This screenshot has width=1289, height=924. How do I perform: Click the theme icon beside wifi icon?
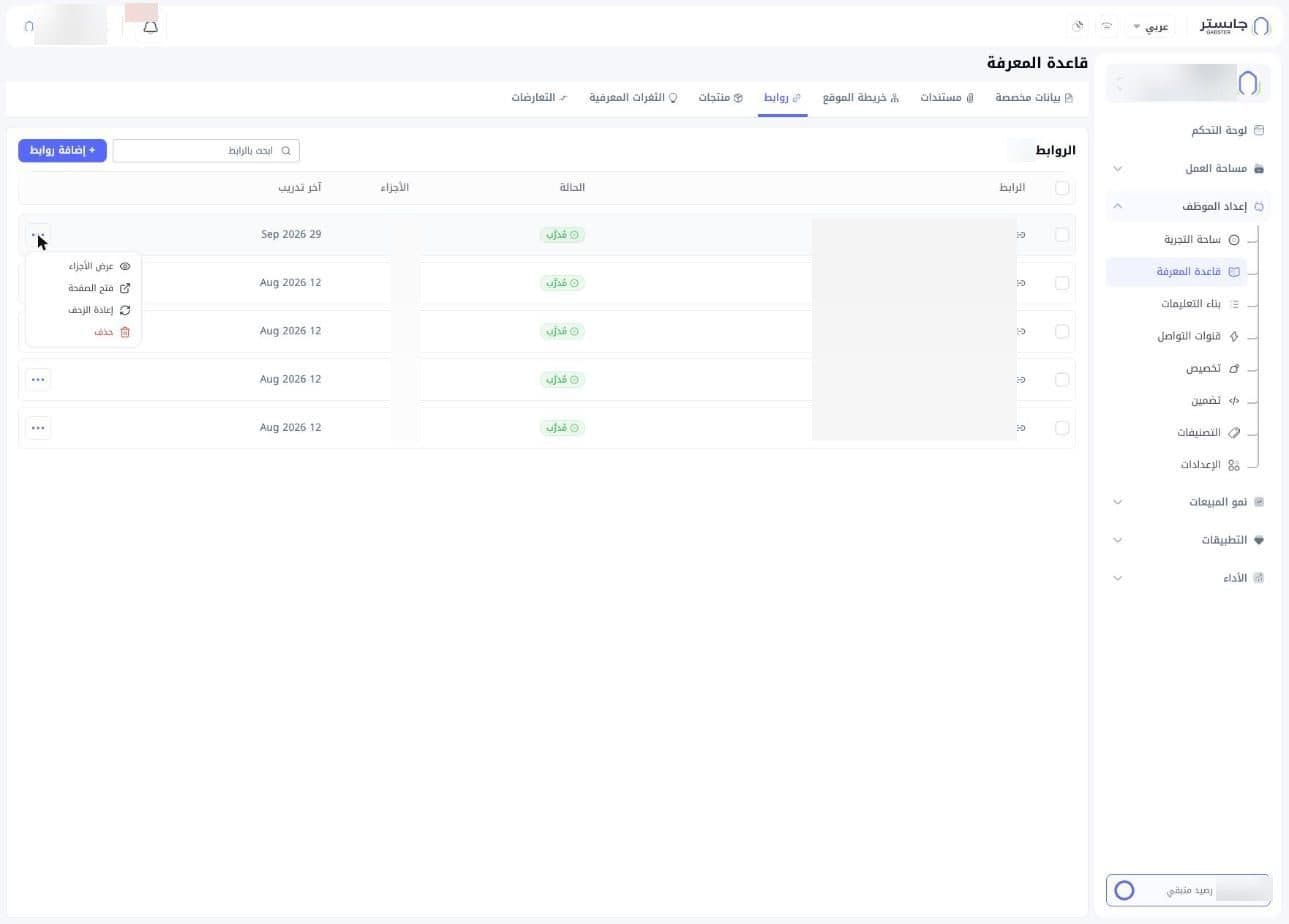[1078, 26]
